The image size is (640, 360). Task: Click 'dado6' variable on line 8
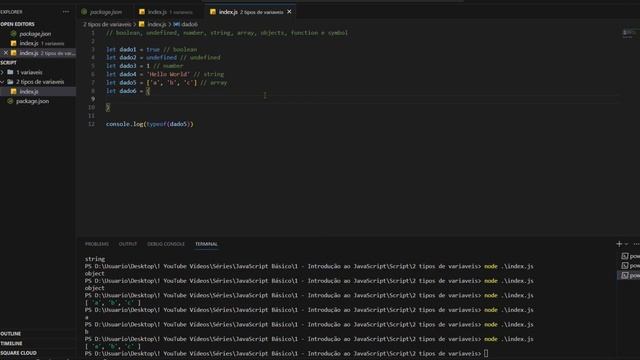point(128,91)
